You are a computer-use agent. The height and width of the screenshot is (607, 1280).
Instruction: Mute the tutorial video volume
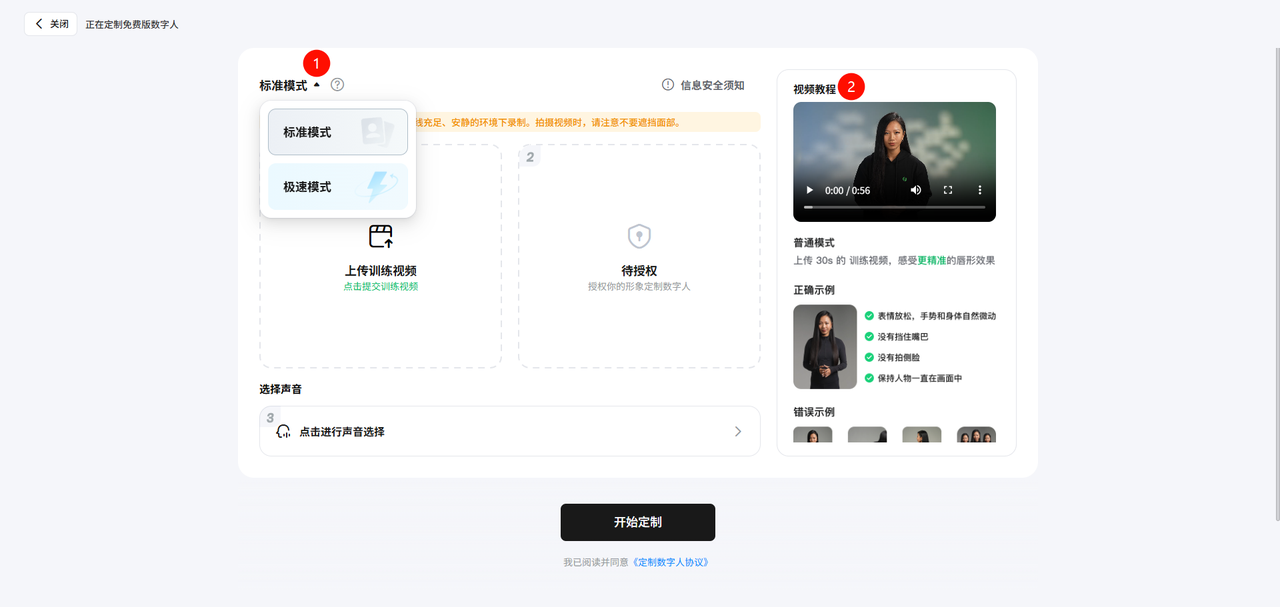[915, 190]
